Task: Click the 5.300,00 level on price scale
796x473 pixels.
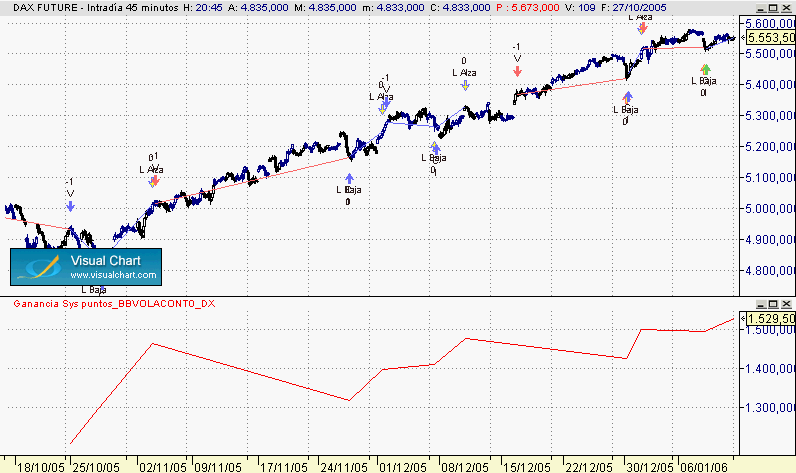Action: click(770, 116)
